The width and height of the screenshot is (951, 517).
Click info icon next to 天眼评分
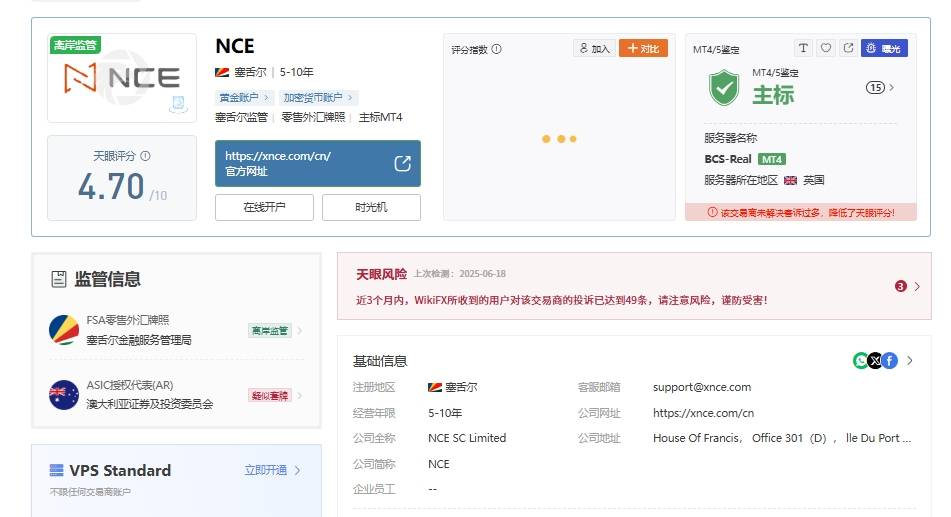[x=146, y=156]
